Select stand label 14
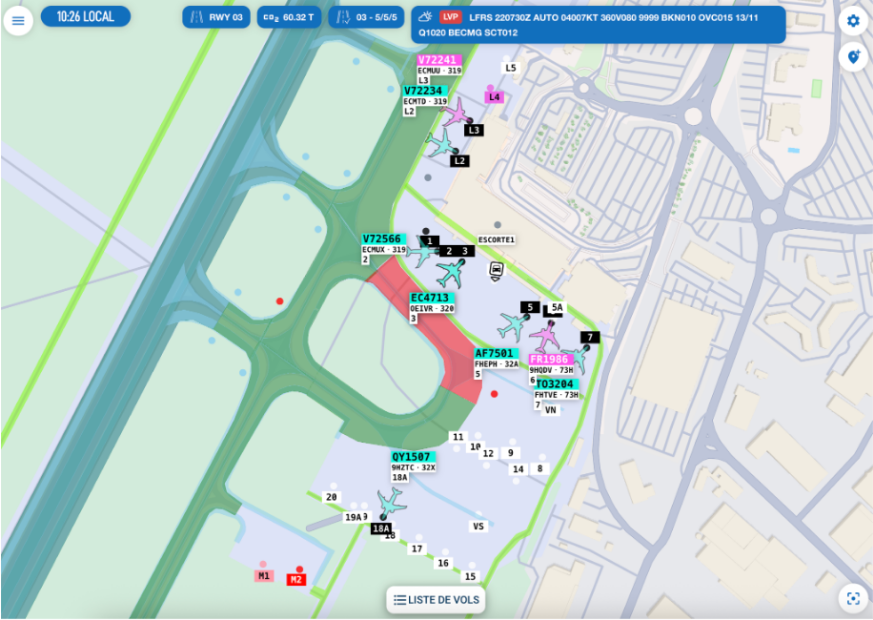Image resolution: width=873 pixels, height=620 pixels. (x=518, y=469)
